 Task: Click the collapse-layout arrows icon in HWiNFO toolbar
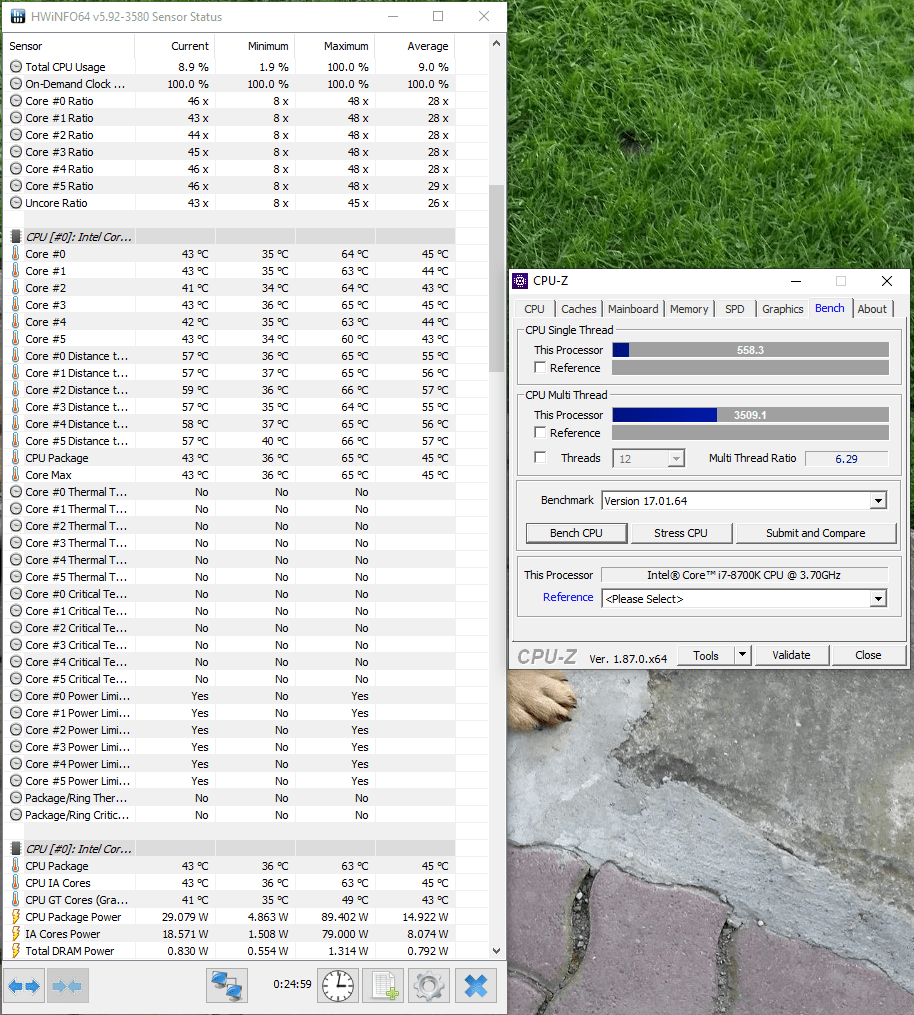click(x=68, y=986)
